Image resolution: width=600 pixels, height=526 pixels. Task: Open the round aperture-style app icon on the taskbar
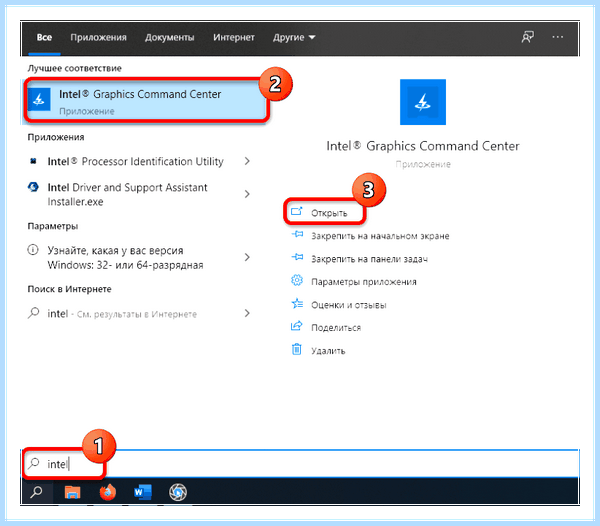(178, 492)
